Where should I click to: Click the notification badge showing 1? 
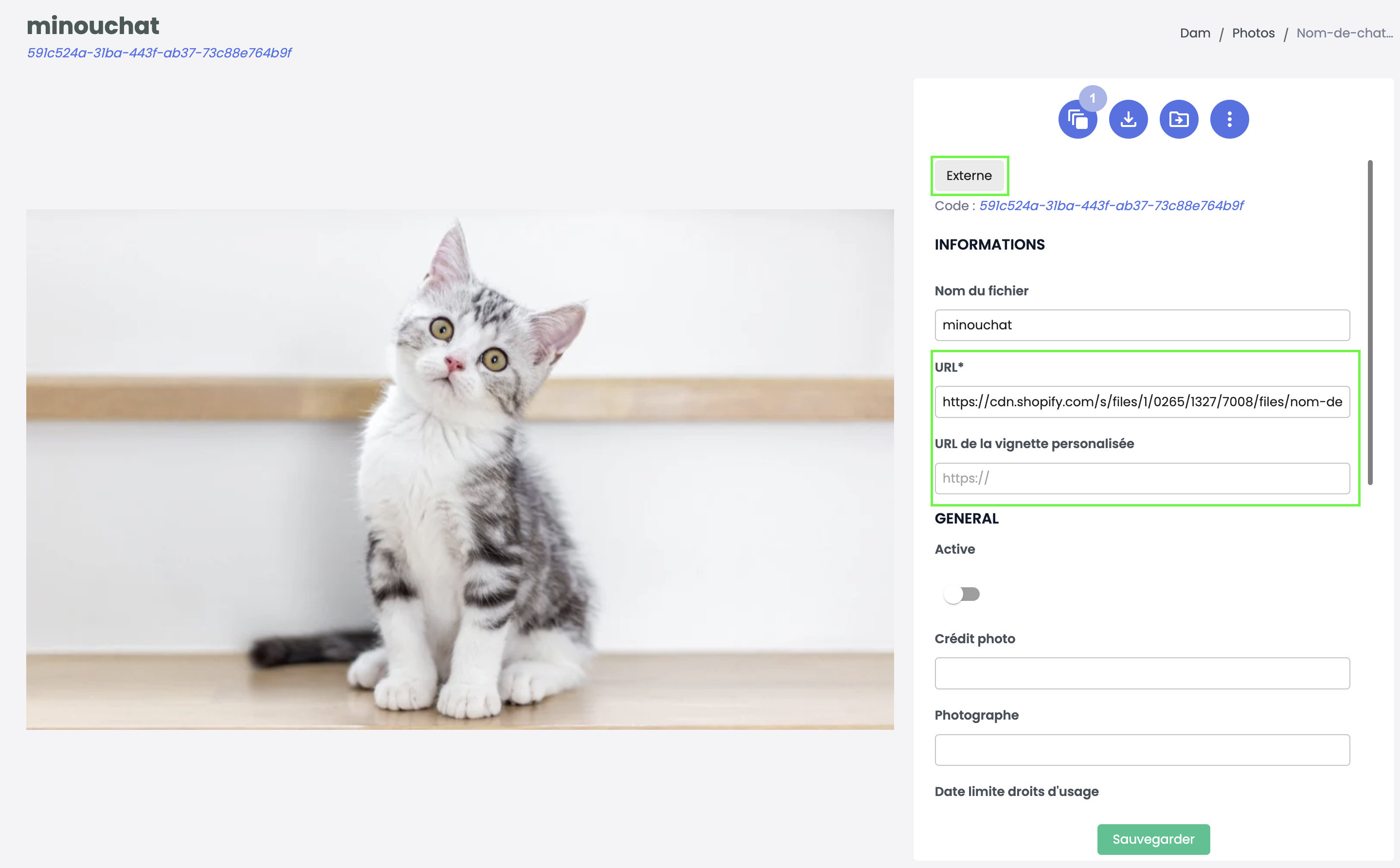pyautogui.click(x=1093, y=99)
